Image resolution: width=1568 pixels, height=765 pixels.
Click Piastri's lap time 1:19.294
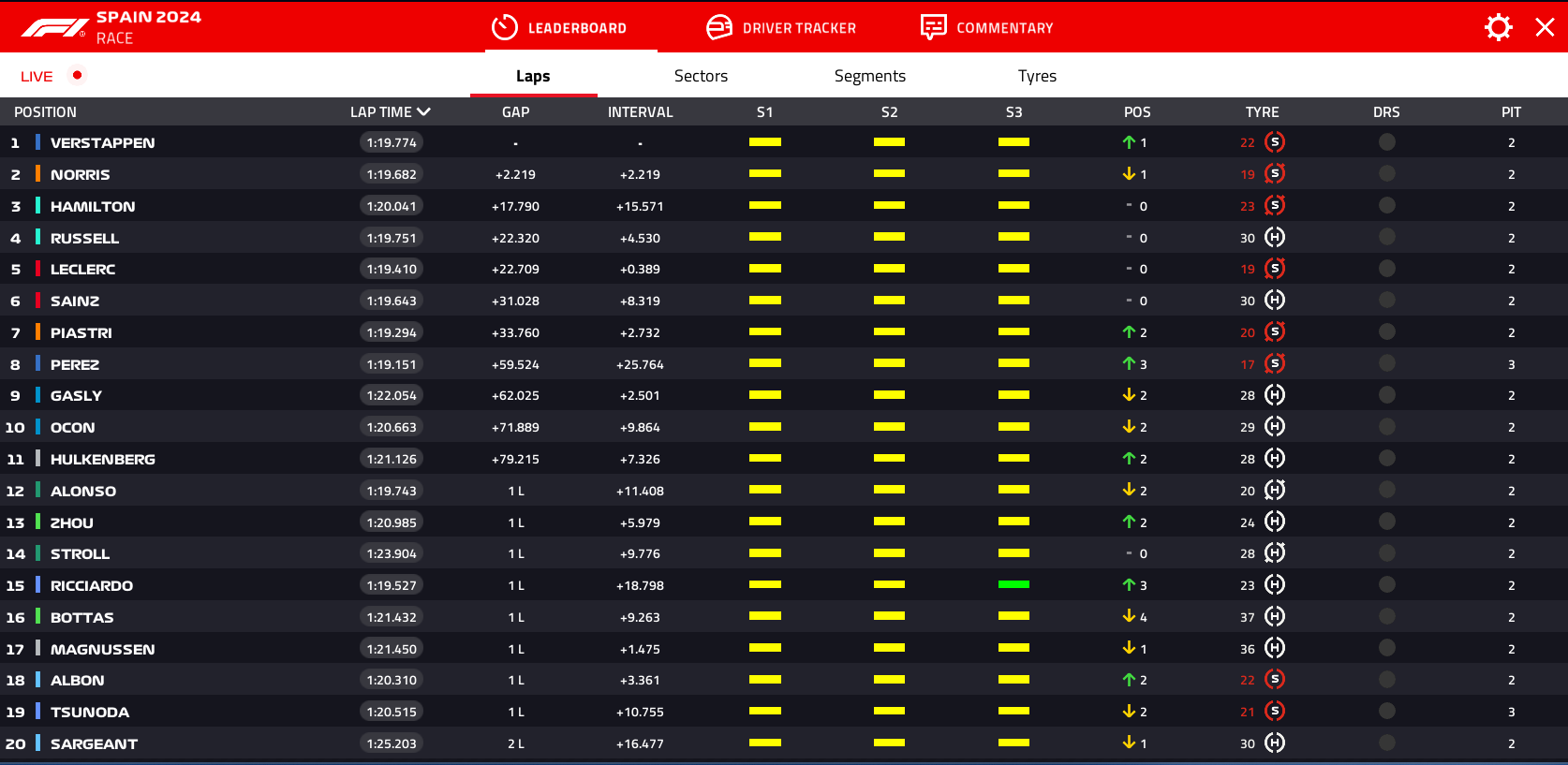tap(392, 332)
